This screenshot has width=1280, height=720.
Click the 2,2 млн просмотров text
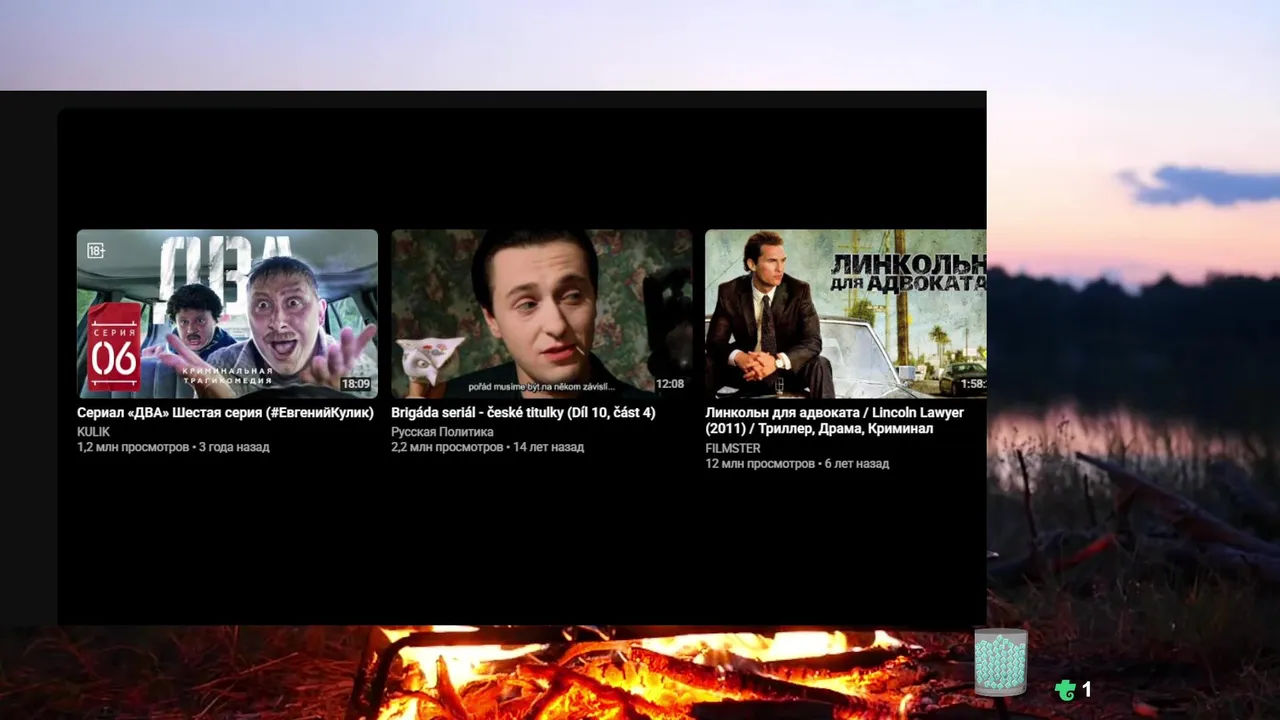pos(447,447)
